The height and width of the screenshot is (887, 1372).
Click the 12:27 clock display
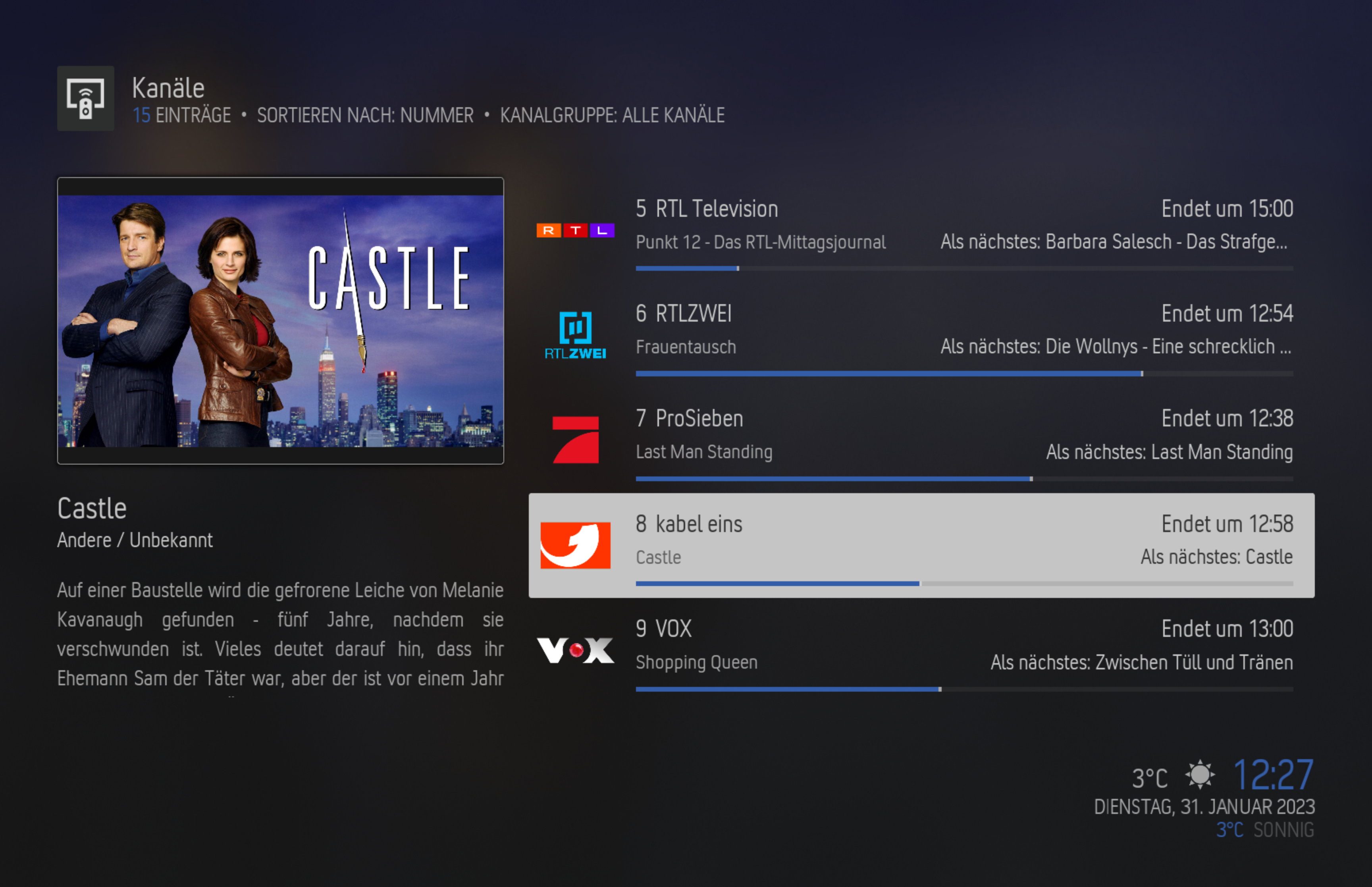pyautogui.click(x=1273, y=775)
